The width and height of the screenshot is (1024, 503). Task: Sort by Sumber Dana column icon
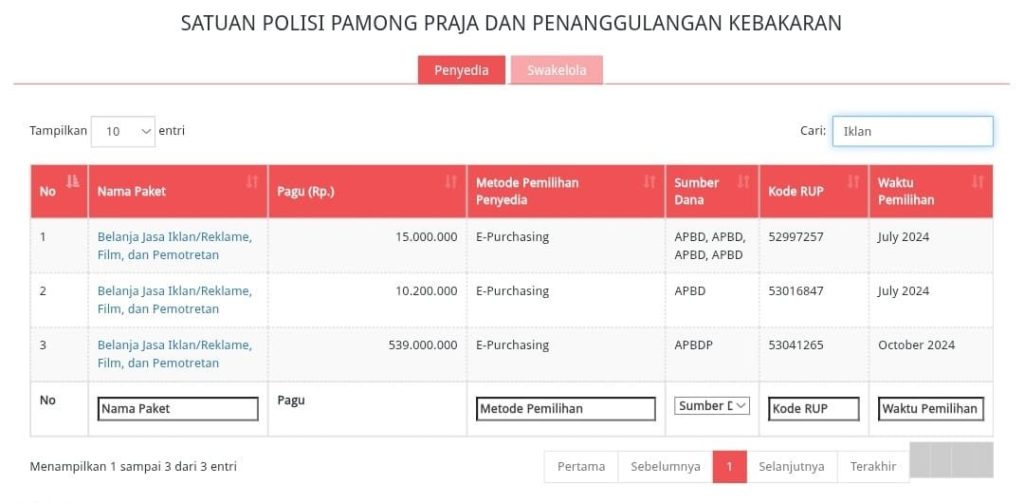743,182
